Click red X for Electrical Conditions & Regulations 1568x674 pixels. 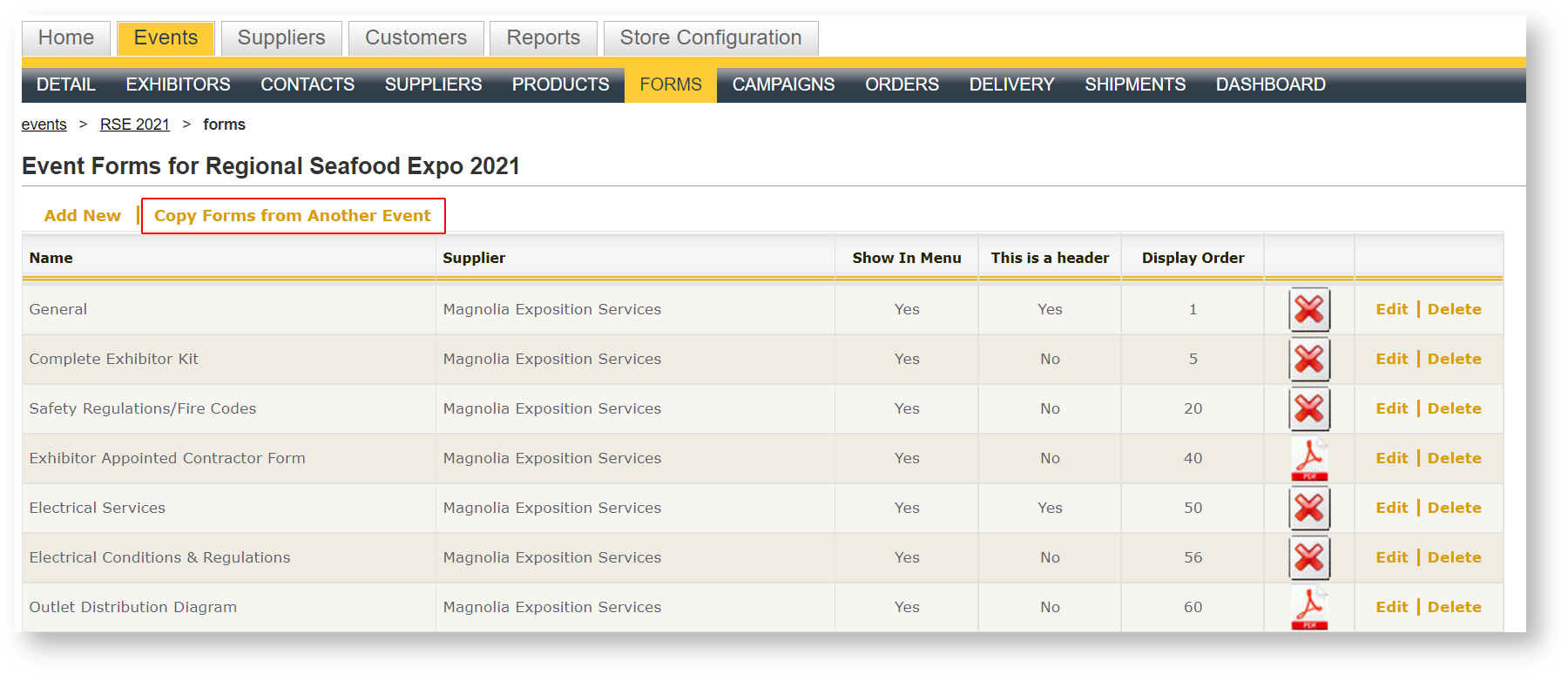(x=1308, y=557)
